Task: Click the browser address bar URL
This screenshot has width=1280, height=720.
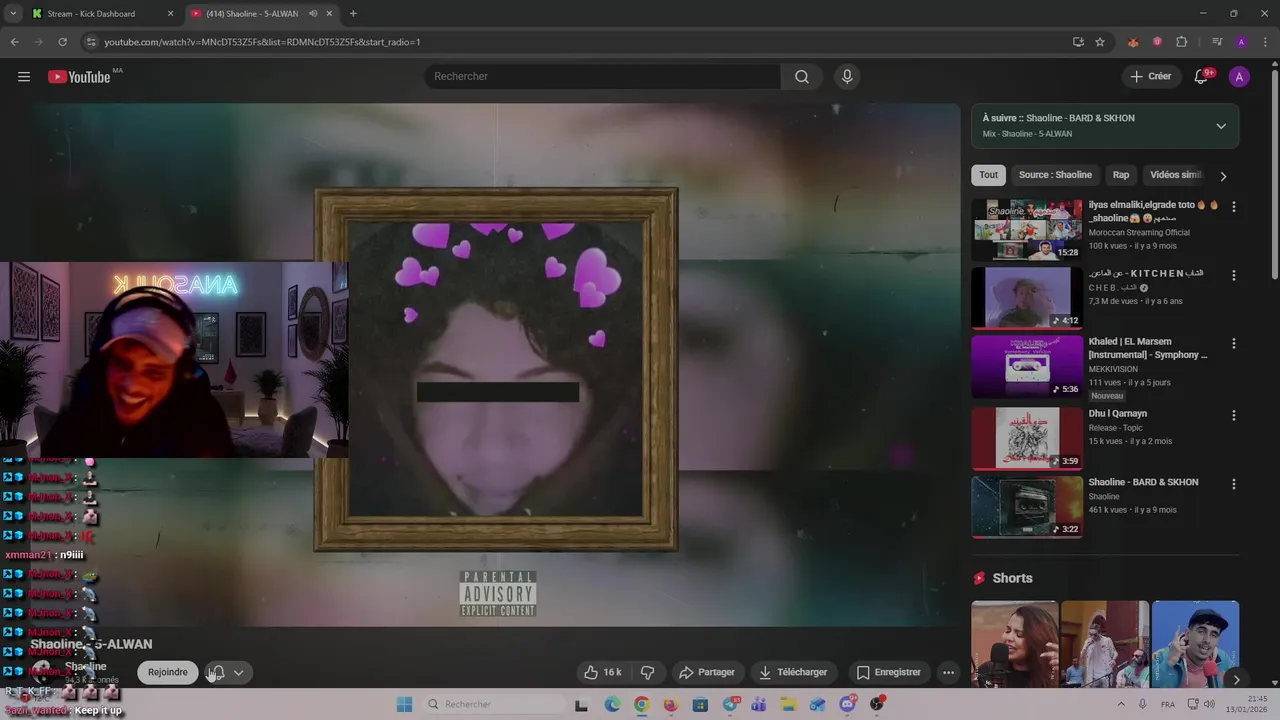Action: click(x=262, y=42)
